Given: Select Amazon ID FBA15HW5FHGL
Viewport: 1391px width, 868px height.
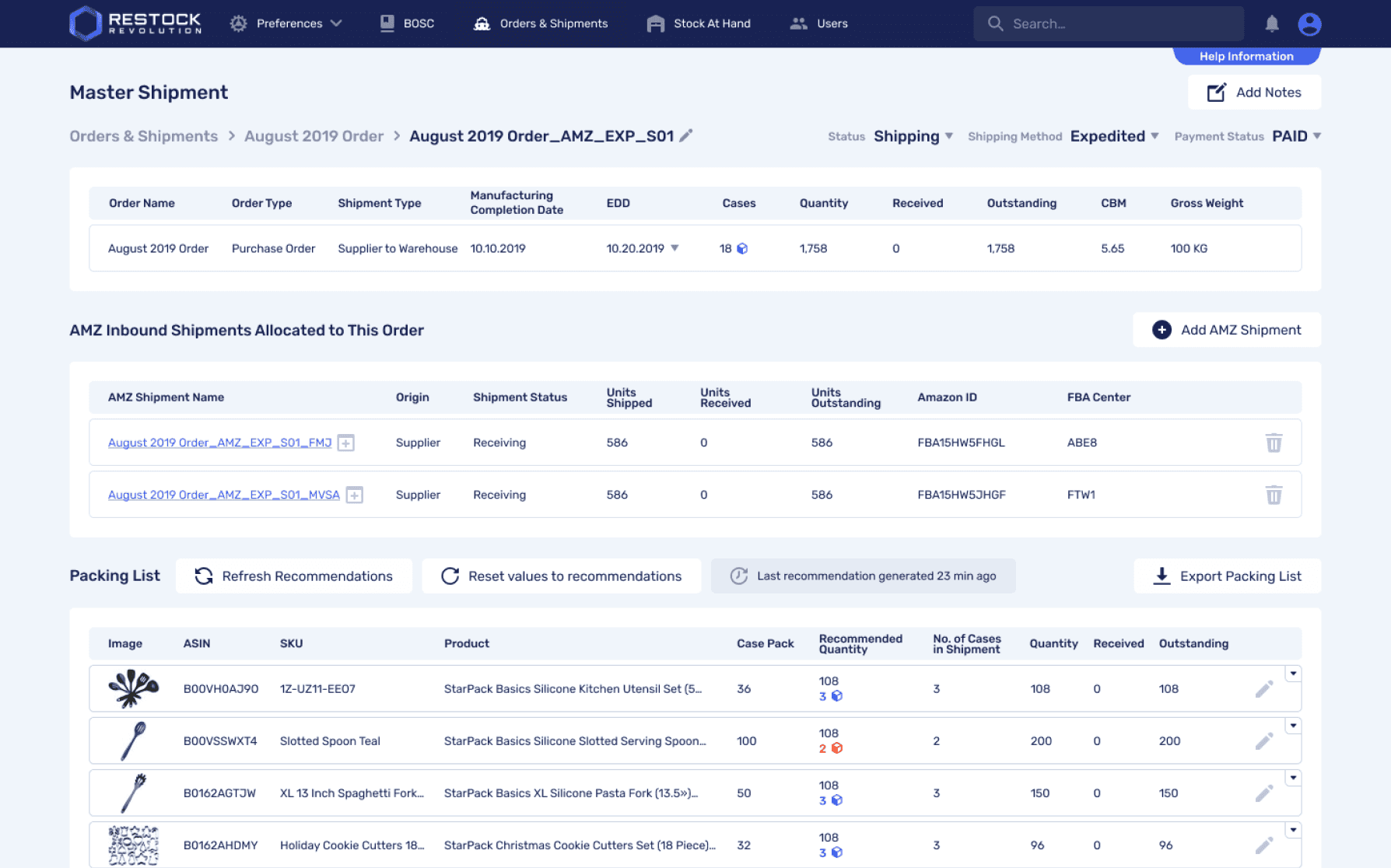Looking at the screenshot, I should pos(961,443).
